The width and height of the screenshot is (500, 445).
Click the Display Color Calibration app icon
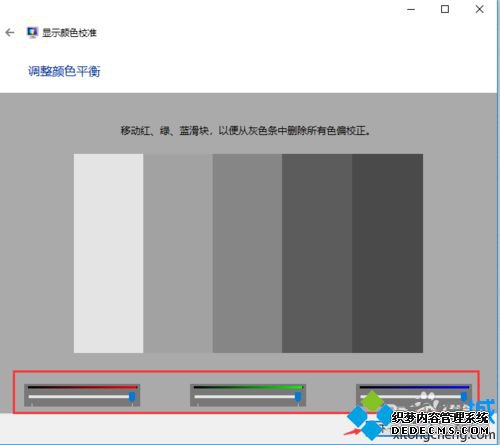pos(32,32)
